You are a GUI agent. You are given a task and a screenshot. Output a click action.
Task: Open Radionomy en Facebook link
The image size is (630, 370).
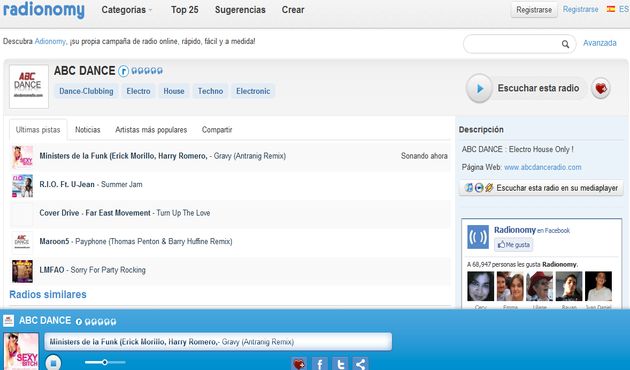click(532, 230)
